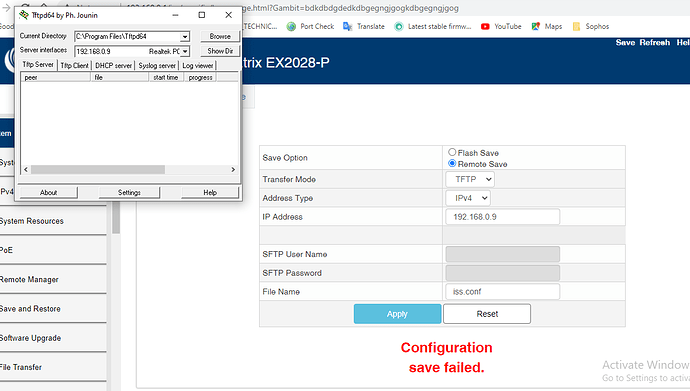Screen dimensions: 690x391
Task: Open File Transfer menu item
Action: coord(53,367)
